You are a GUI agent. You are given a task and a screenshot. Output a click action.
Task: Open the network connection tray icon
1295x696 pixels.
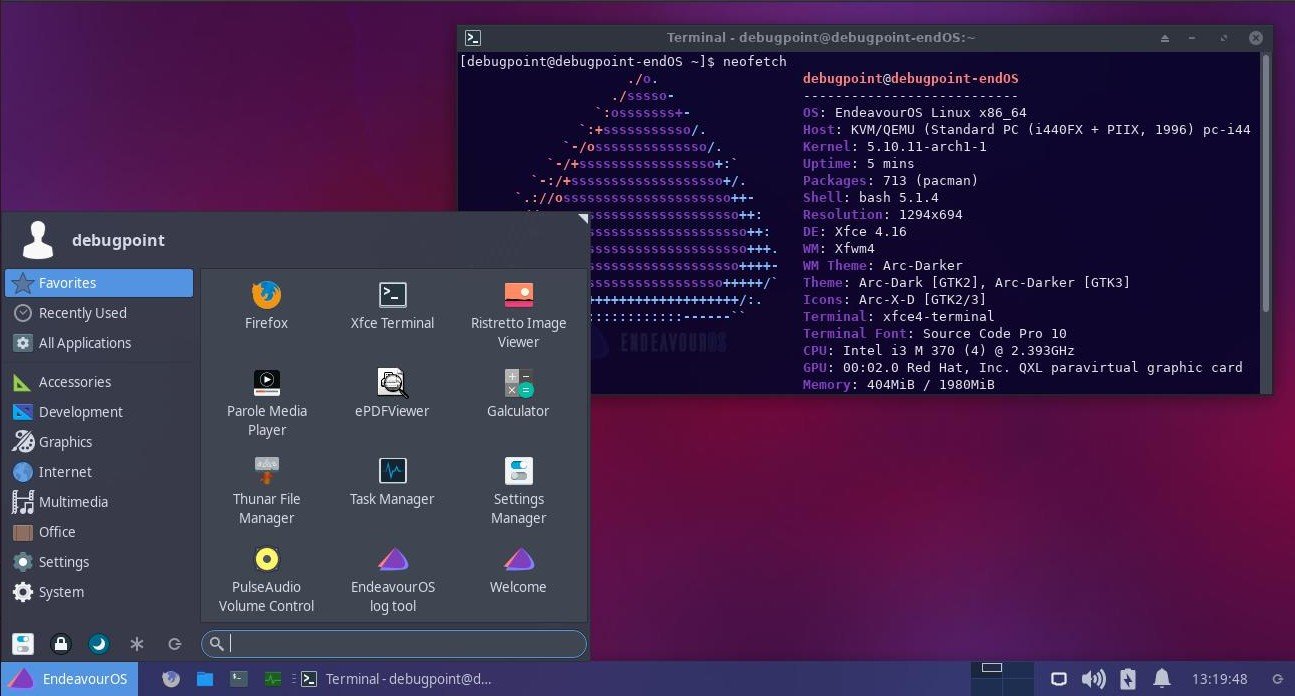coord(1058,679)
